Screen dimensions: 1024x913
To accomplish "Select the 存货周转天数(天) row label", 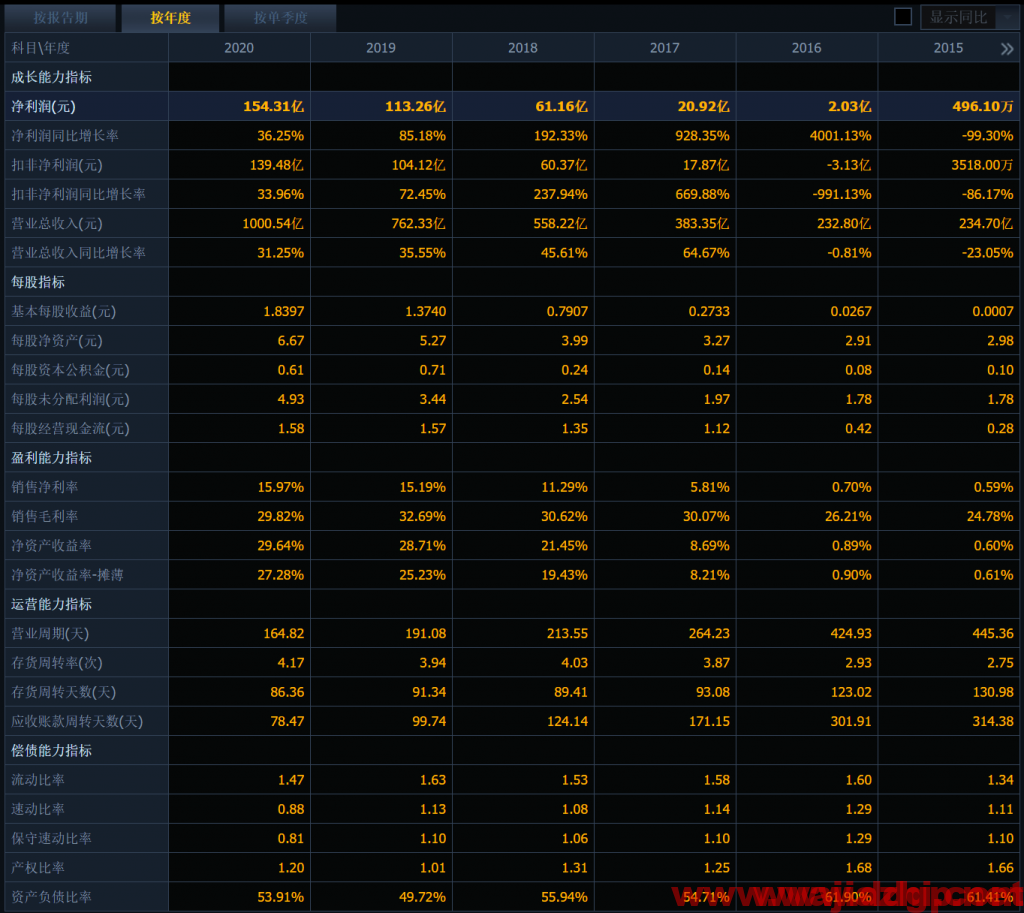I will (86, 692).
